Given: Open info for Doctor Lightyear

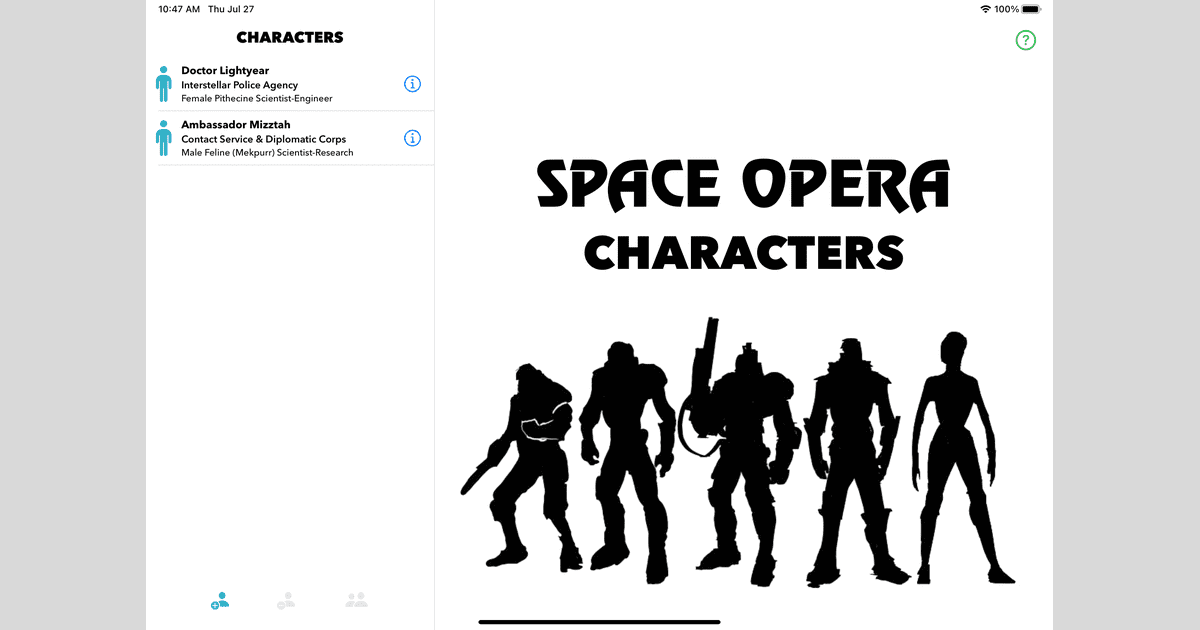Looking at the screenshot, I should [x=412, y=84].
